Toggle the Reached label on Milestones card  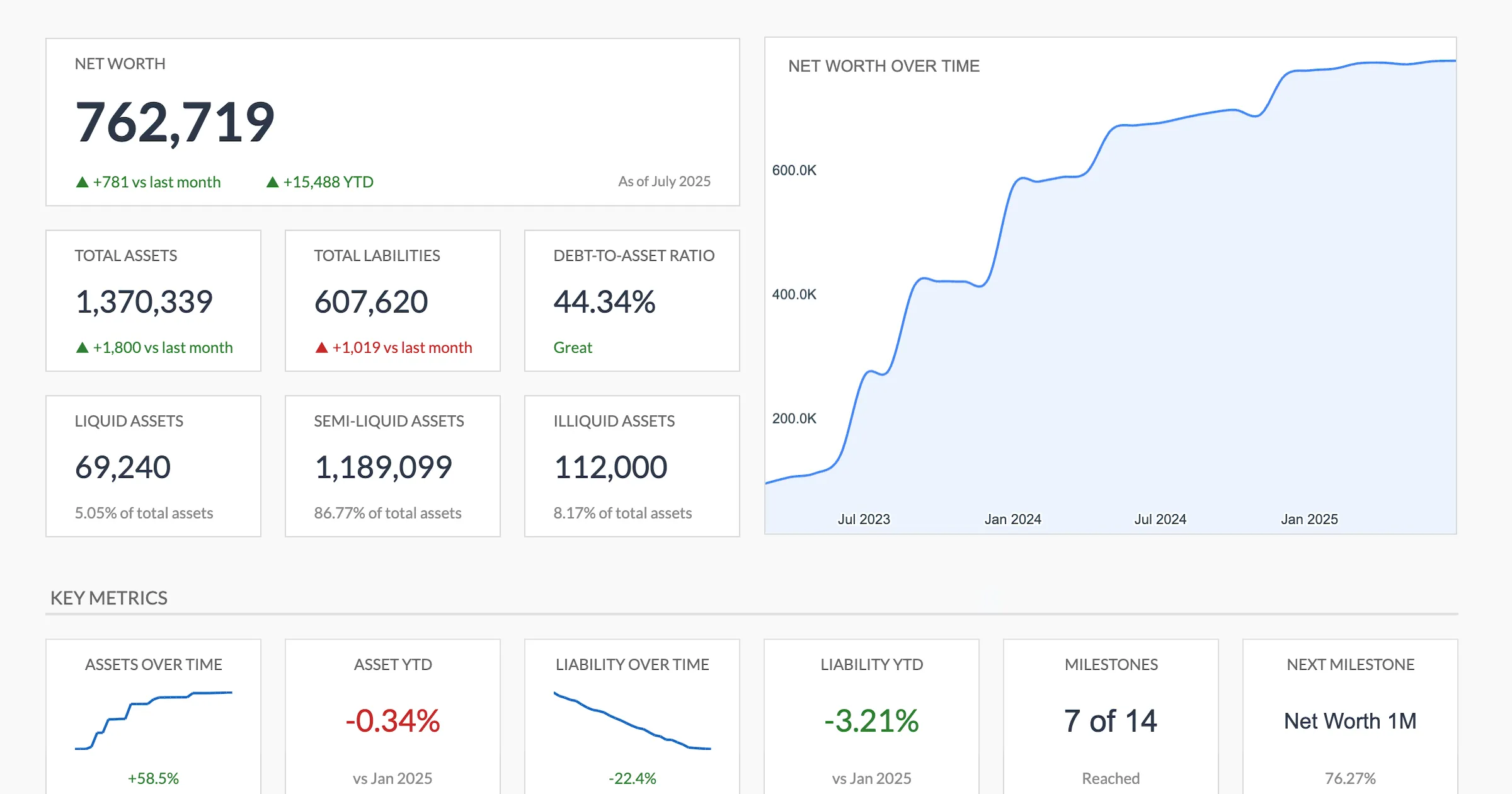click(1109, 778)
